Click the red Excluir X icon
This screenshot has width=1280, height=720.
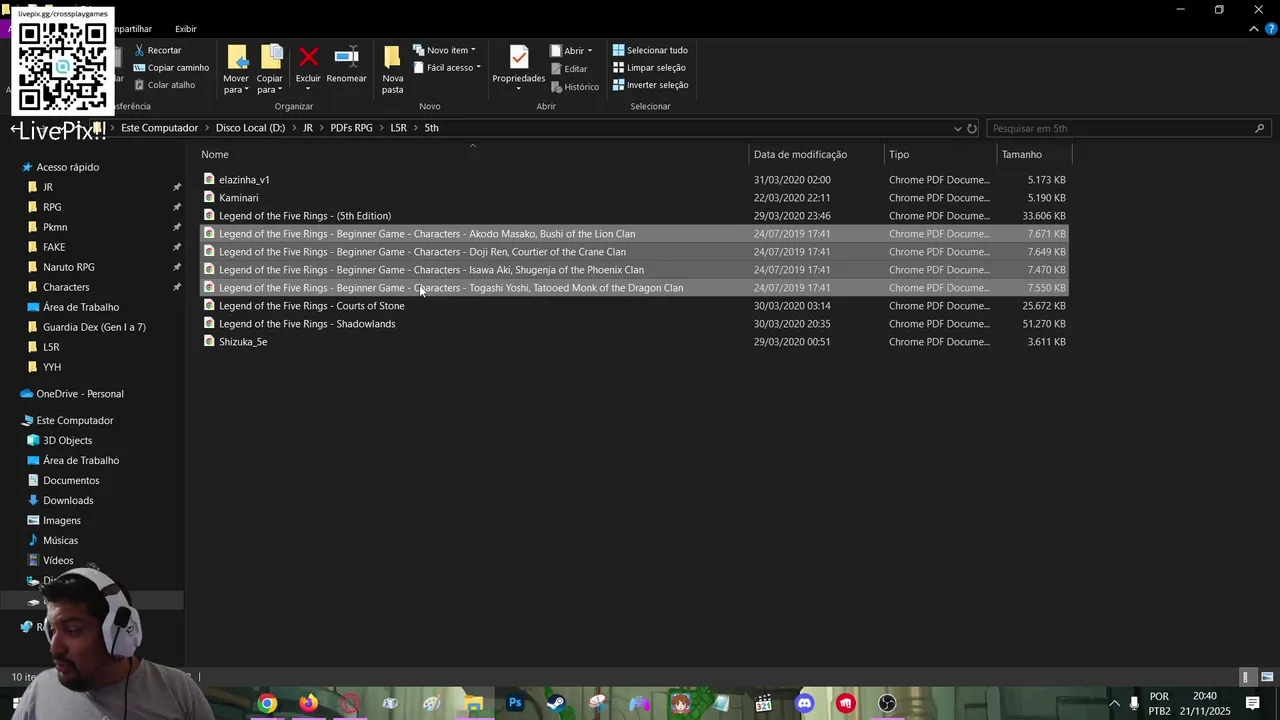coord(308,57)
